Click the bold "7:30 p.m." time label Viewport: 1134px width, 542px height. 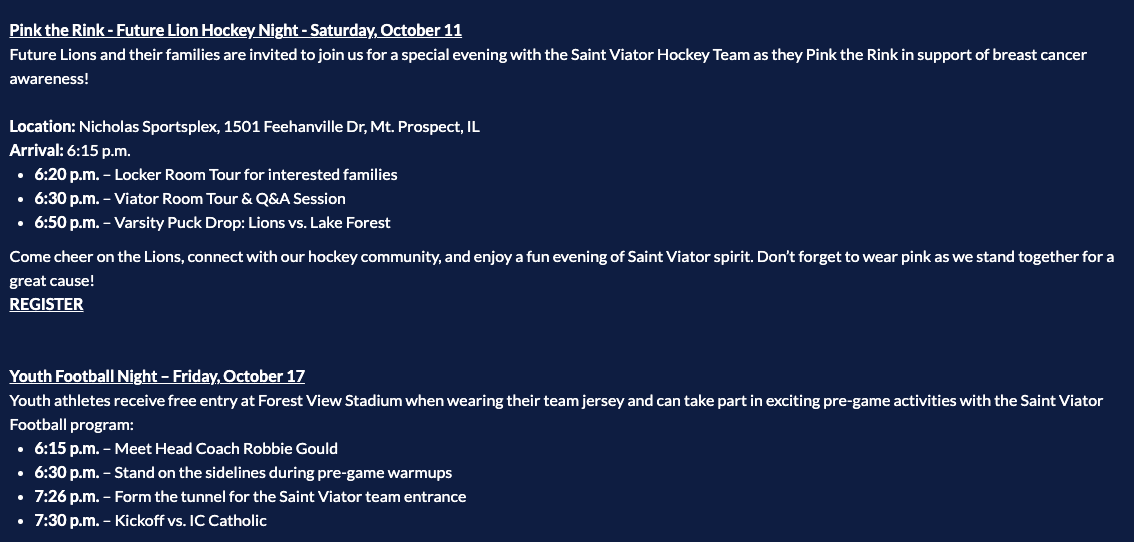(66, 520)
